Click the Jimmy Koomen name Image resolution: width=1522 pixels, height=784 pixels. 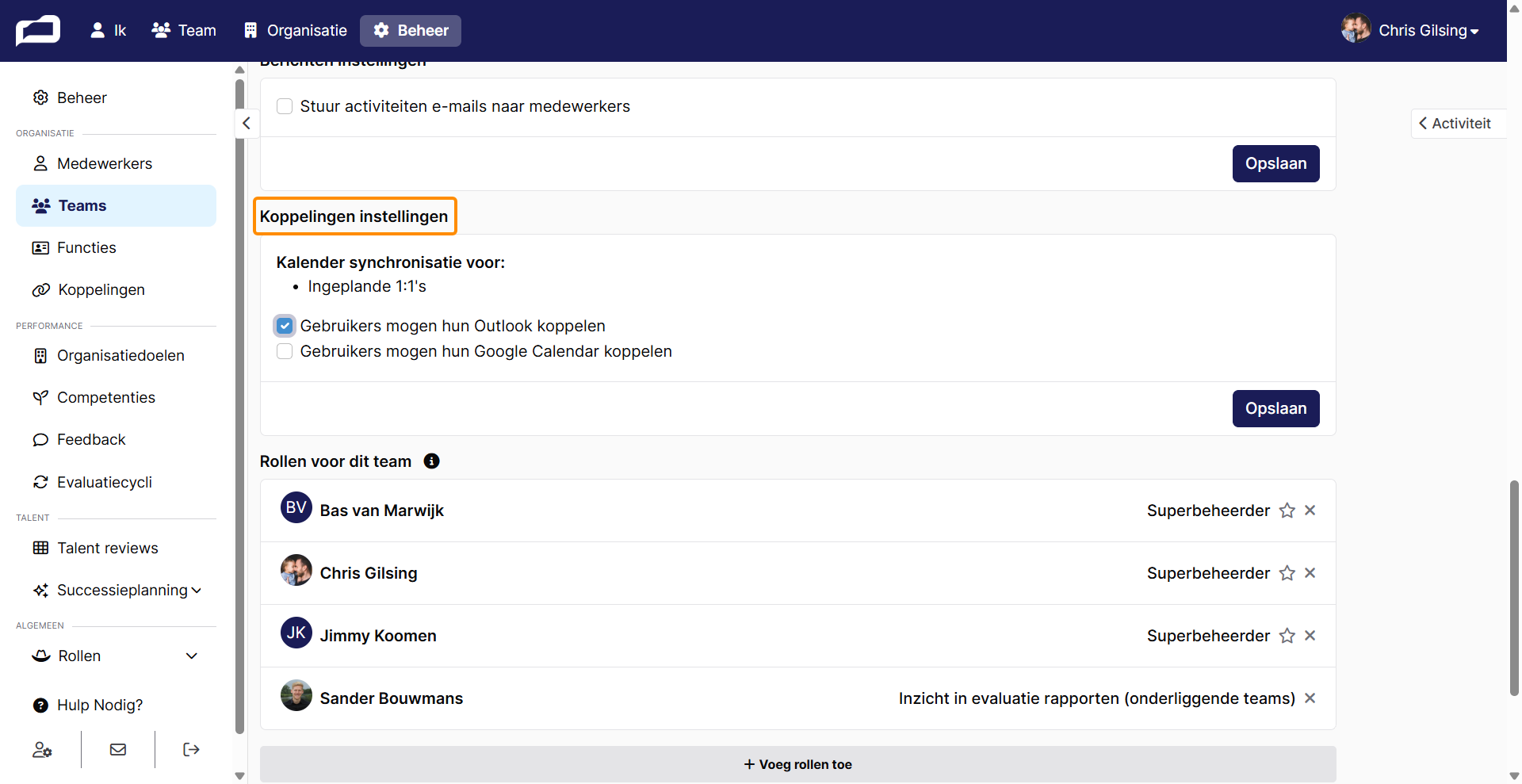click(378, 636)
